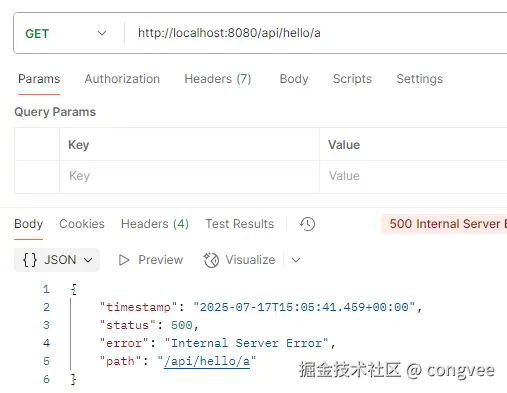Open the Settings tab
The width and height of the screenshot is (507, 393).
pos(419,79)
